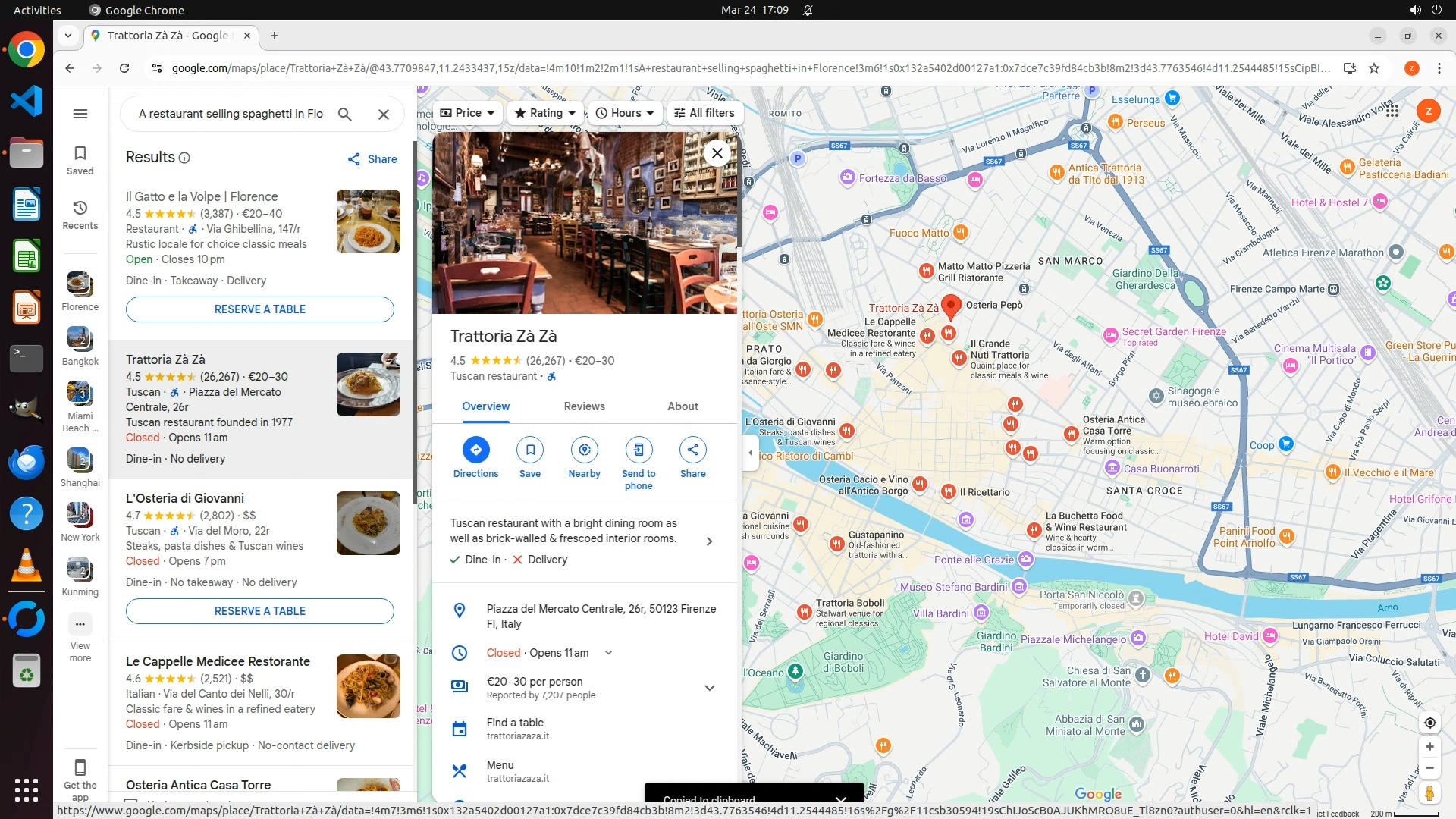Viewport: 1456px width, 819px height.
Task: Open the hamburger menu in Maps sidebar
Action: coord(80,114)
